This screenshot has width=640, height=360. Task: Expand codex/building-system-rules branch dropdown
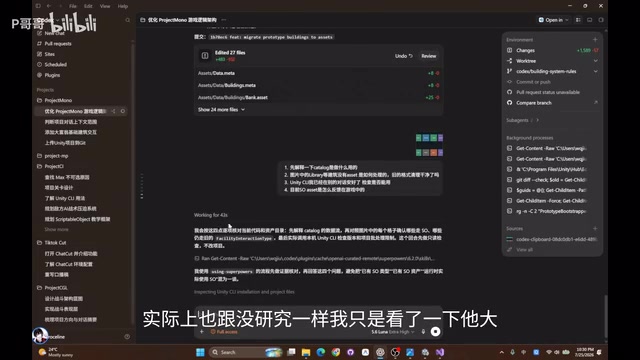pyautogui.click(x=596, y=71)
